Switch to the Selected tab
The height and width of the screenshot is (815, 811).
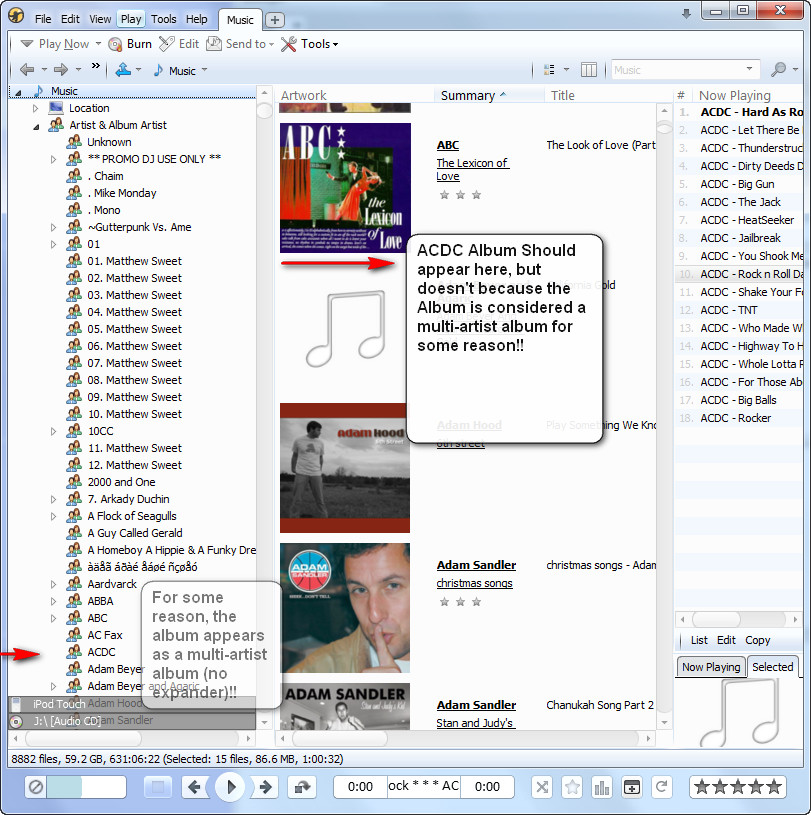(x=772, y=667)
